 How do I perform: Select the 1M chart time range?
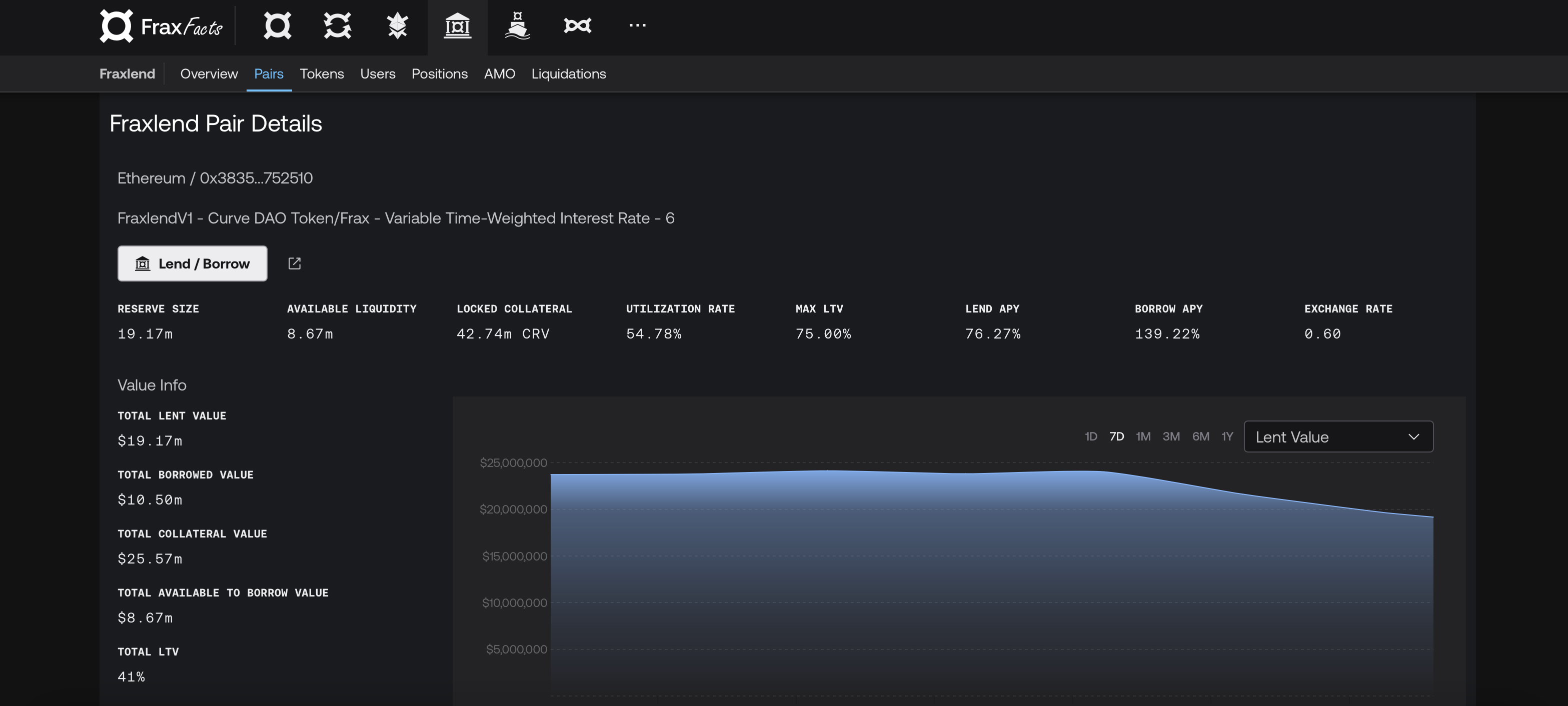1143,436
